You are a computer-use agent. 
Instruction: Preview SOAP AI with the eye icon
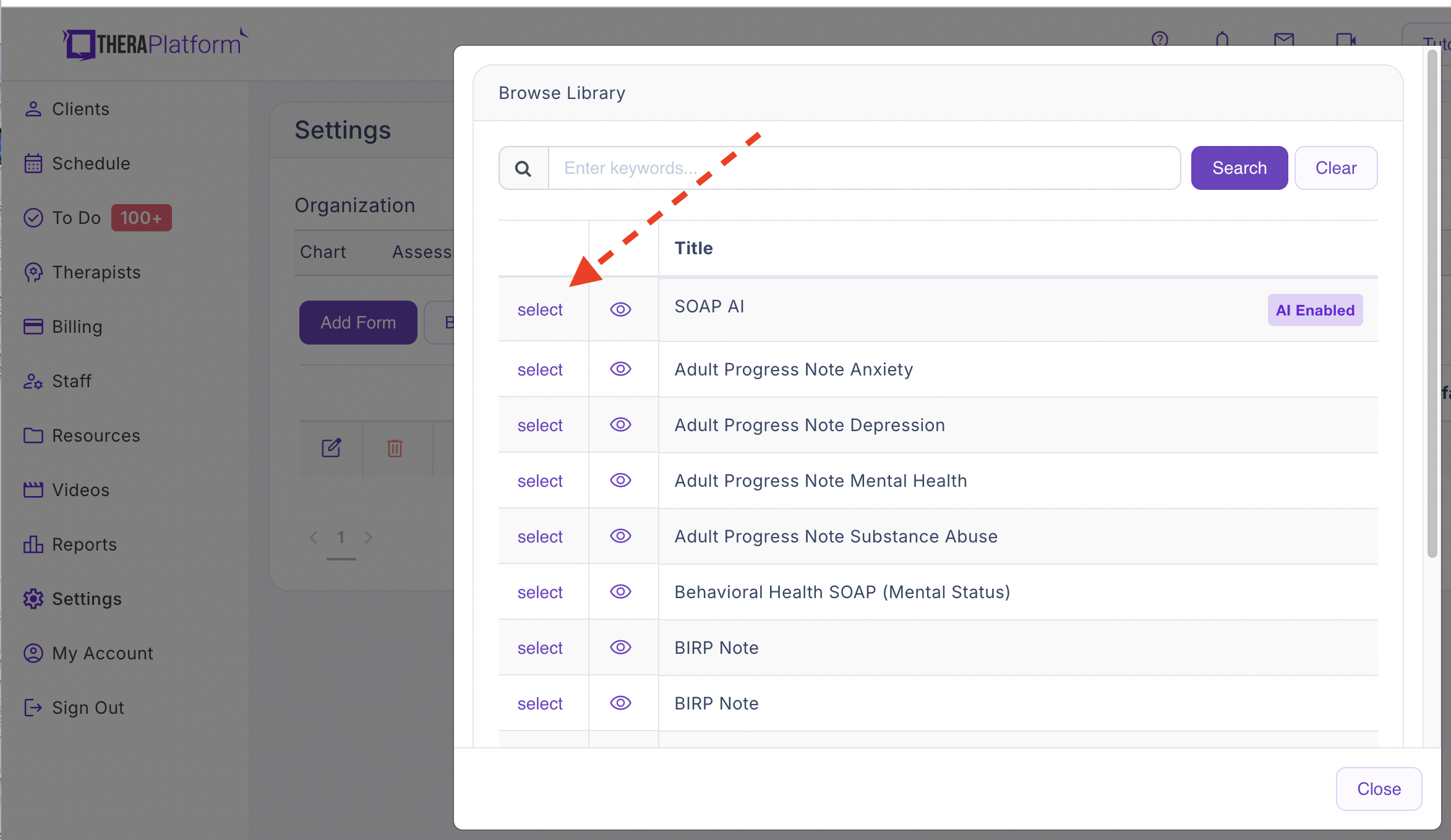620,309
